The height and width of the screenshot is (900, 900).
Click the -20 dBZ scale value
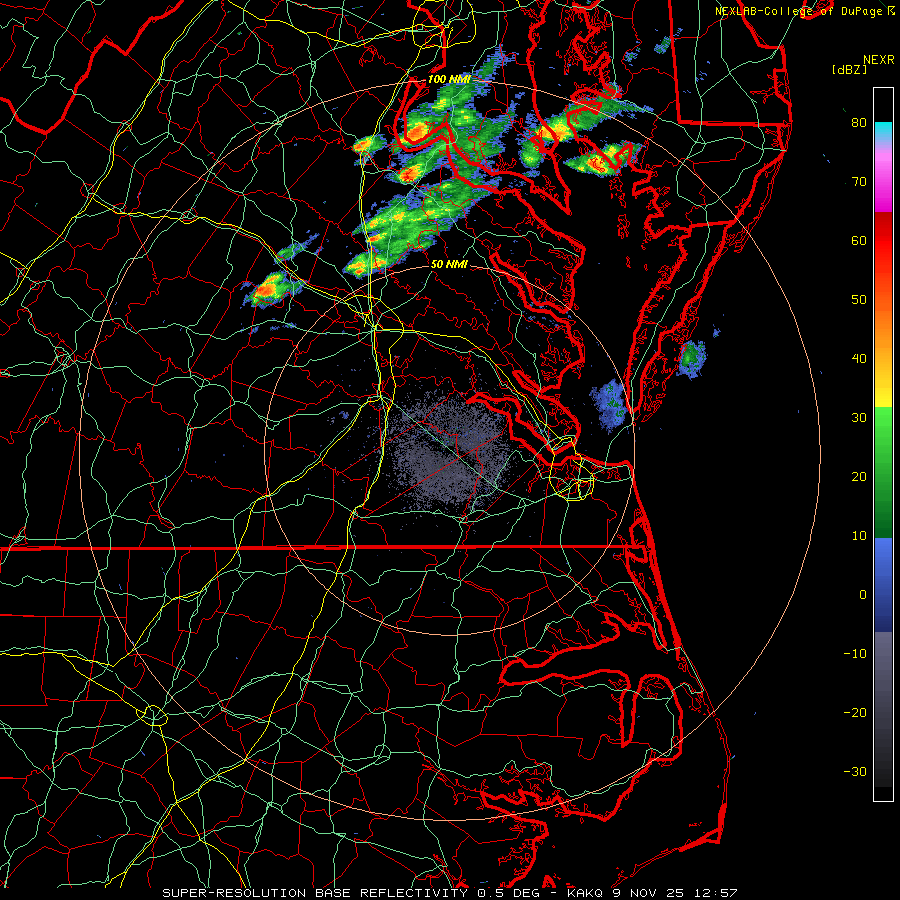pos(855,713)
